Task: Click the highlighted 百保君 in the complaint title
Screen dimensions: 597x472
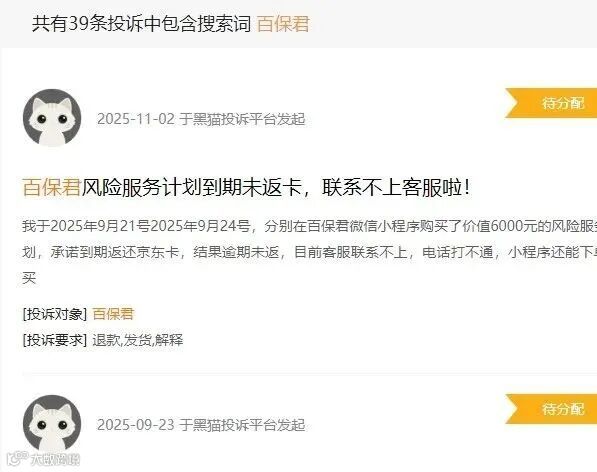Action: pos(51,187)
